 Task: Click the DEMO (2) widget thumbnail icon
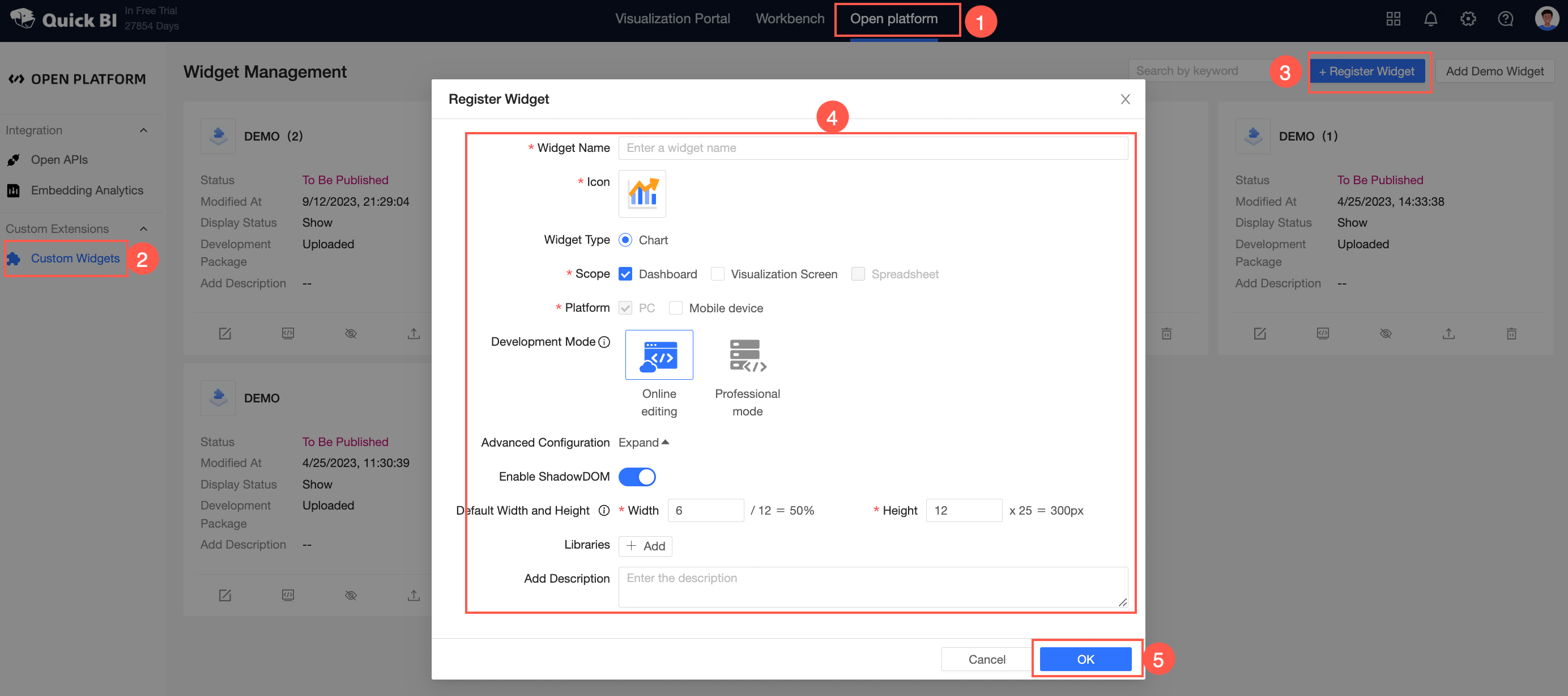218,136
